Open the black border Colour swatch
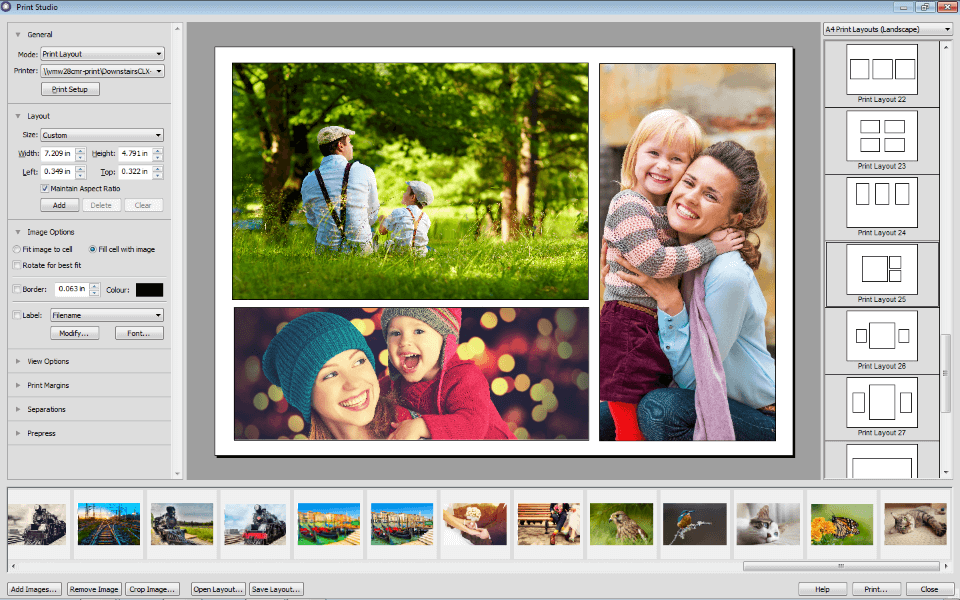The height and width of the screenshot is (600, 960). point(149,290)
